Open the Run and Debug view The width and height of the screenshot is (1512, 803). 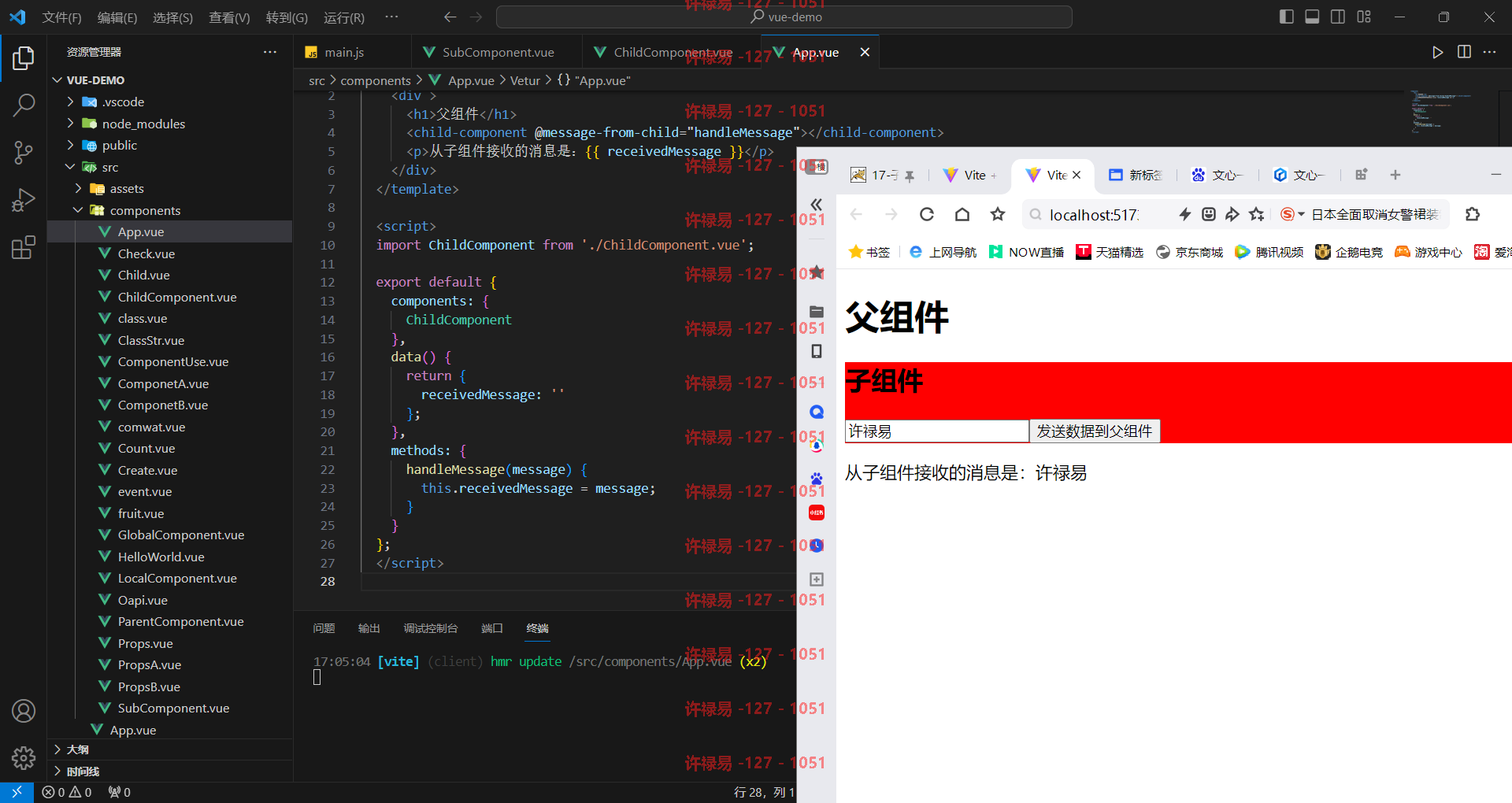24,200
